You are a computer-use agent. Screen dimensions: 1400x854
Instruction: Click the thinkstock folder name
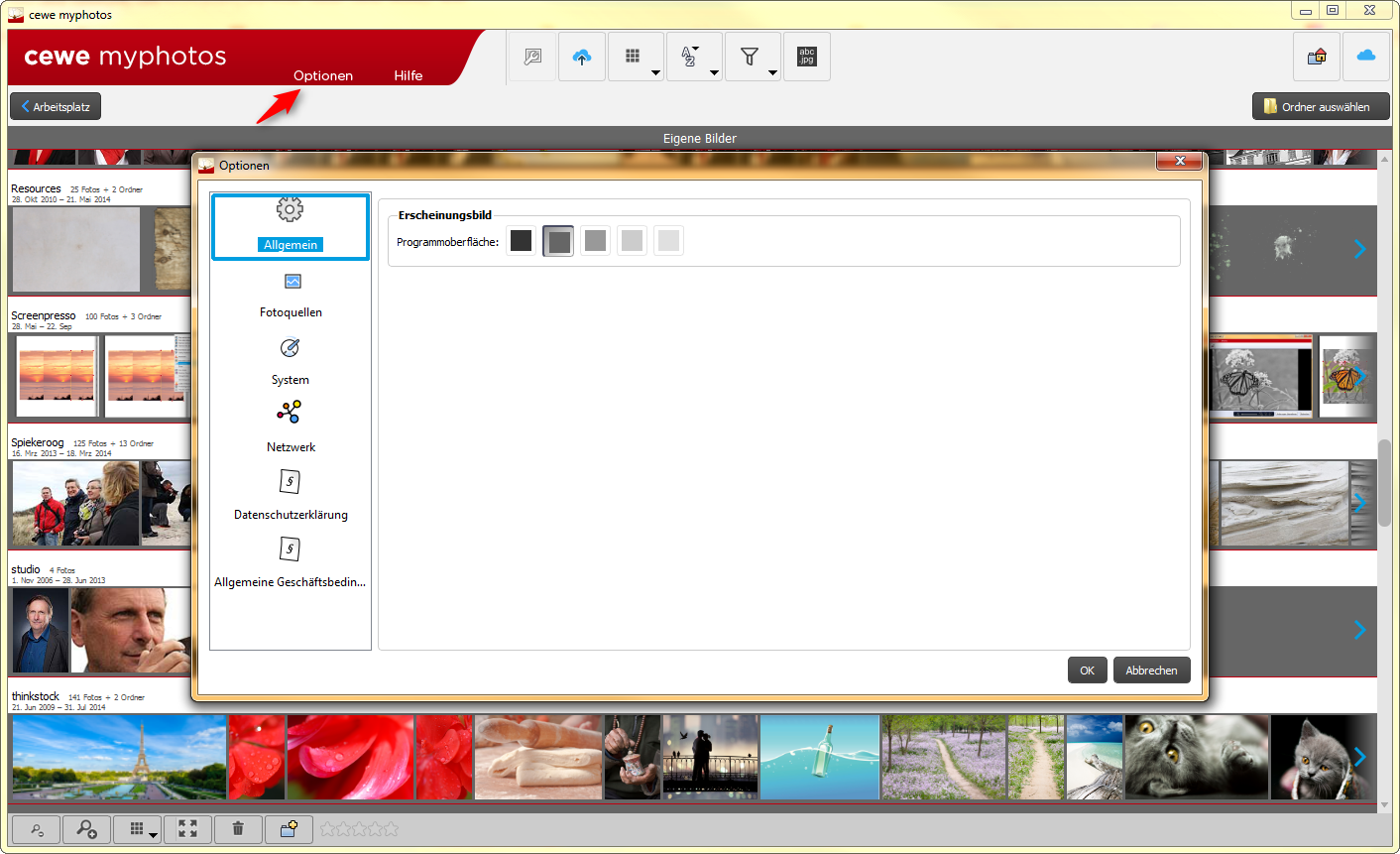click(36, 696)
